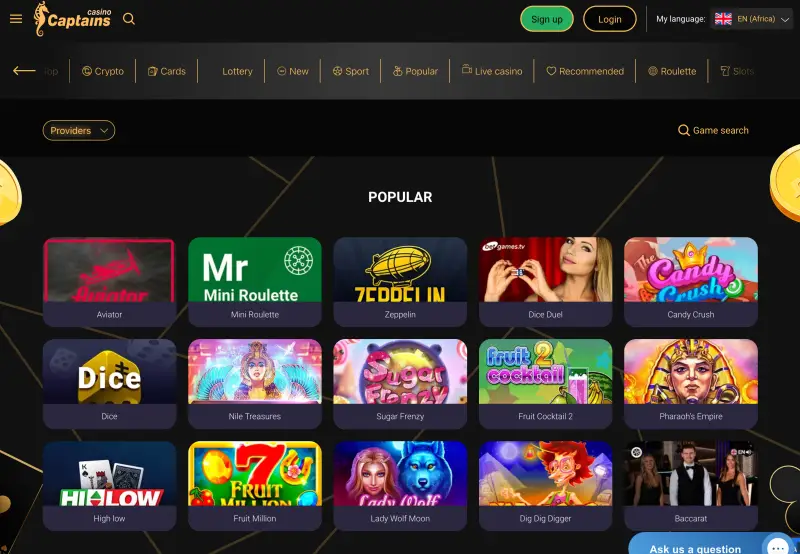Launch the Zeppelin game tile
Screen dimensions: 800x554
400,282
